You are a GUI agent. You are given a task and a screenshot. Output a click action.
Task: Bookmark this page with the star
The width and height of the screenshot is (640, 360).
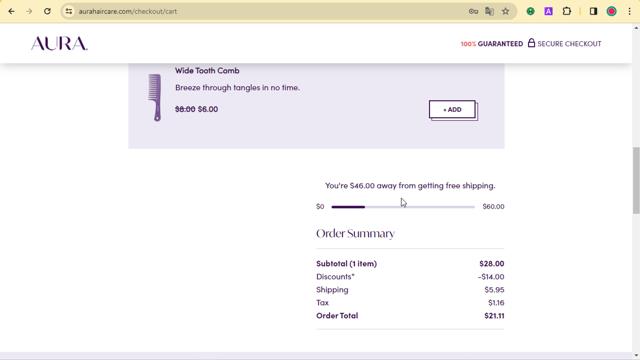(505, 11)
